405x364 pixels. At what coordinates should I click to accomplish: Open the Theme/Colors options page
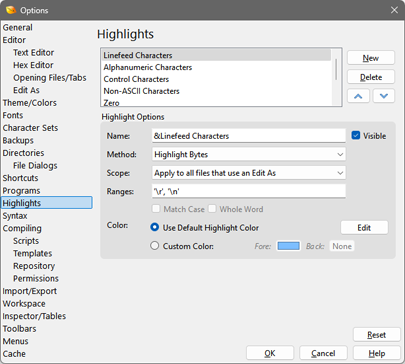(x=30, y=103)
